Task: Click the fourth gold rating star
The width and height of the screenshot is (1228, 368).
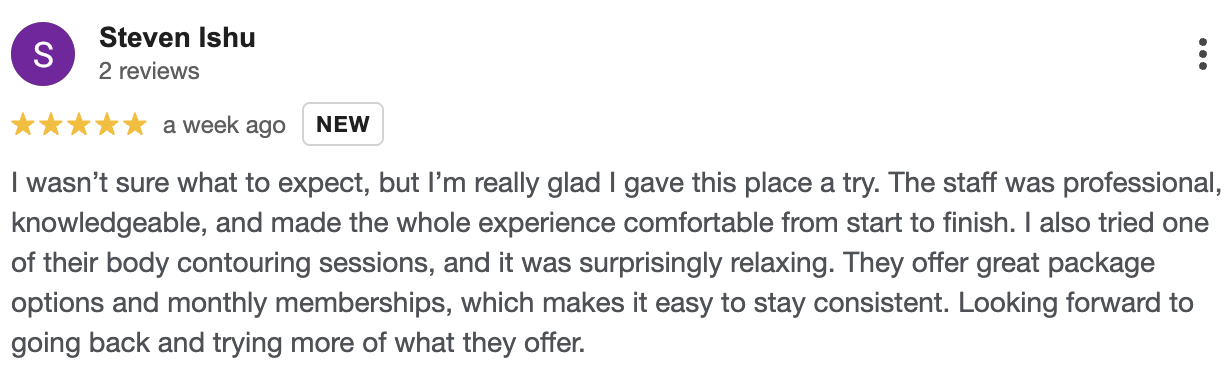Action: coord(107,125)
